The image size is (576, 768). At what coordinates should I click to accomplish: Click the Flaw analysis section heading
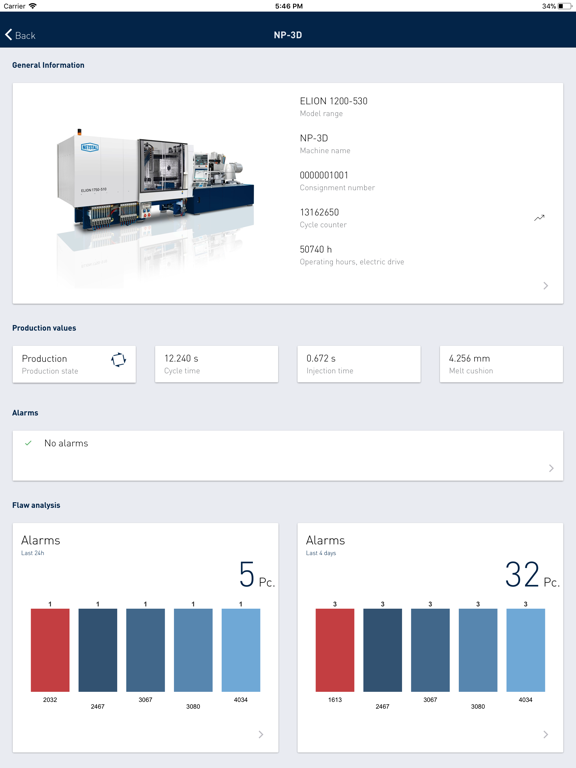click(x=36, y=505)
